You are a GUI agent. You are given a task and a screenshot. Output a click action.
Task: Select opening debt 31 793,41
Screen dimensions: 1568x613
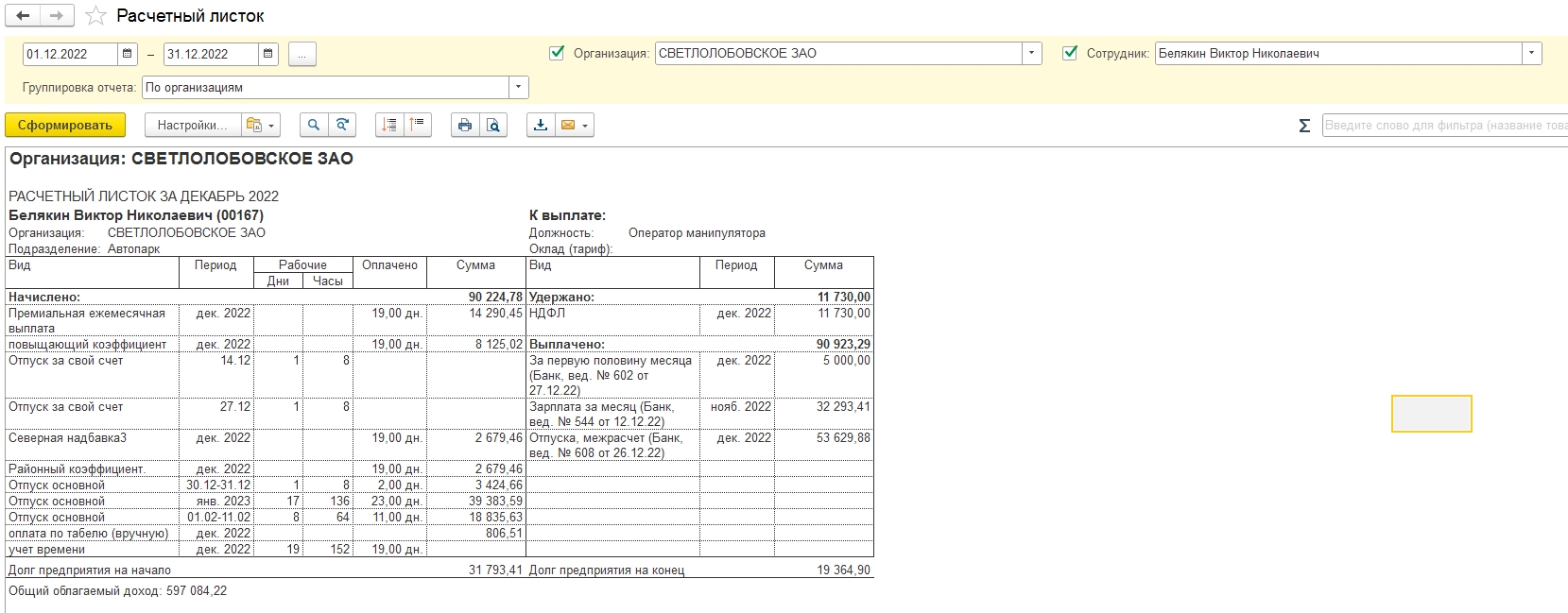pos(495,570)
